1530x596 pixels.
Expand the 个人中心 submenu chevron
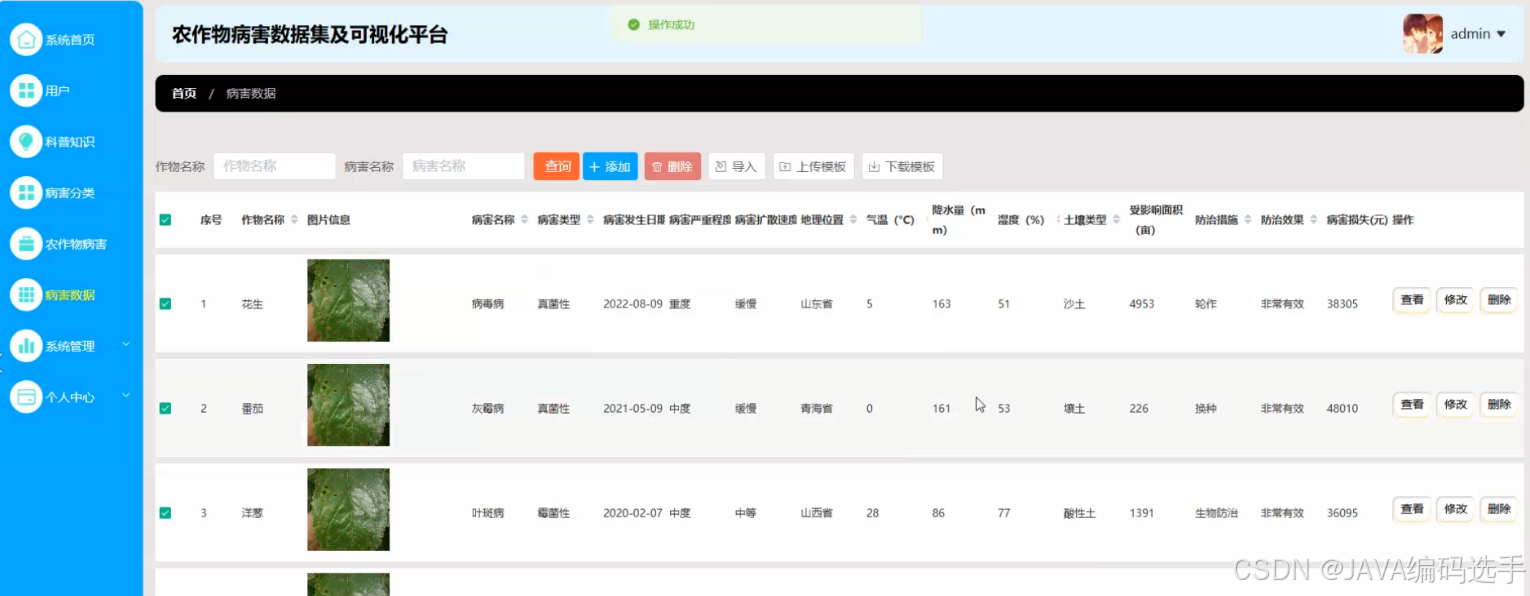coord(126,395)
